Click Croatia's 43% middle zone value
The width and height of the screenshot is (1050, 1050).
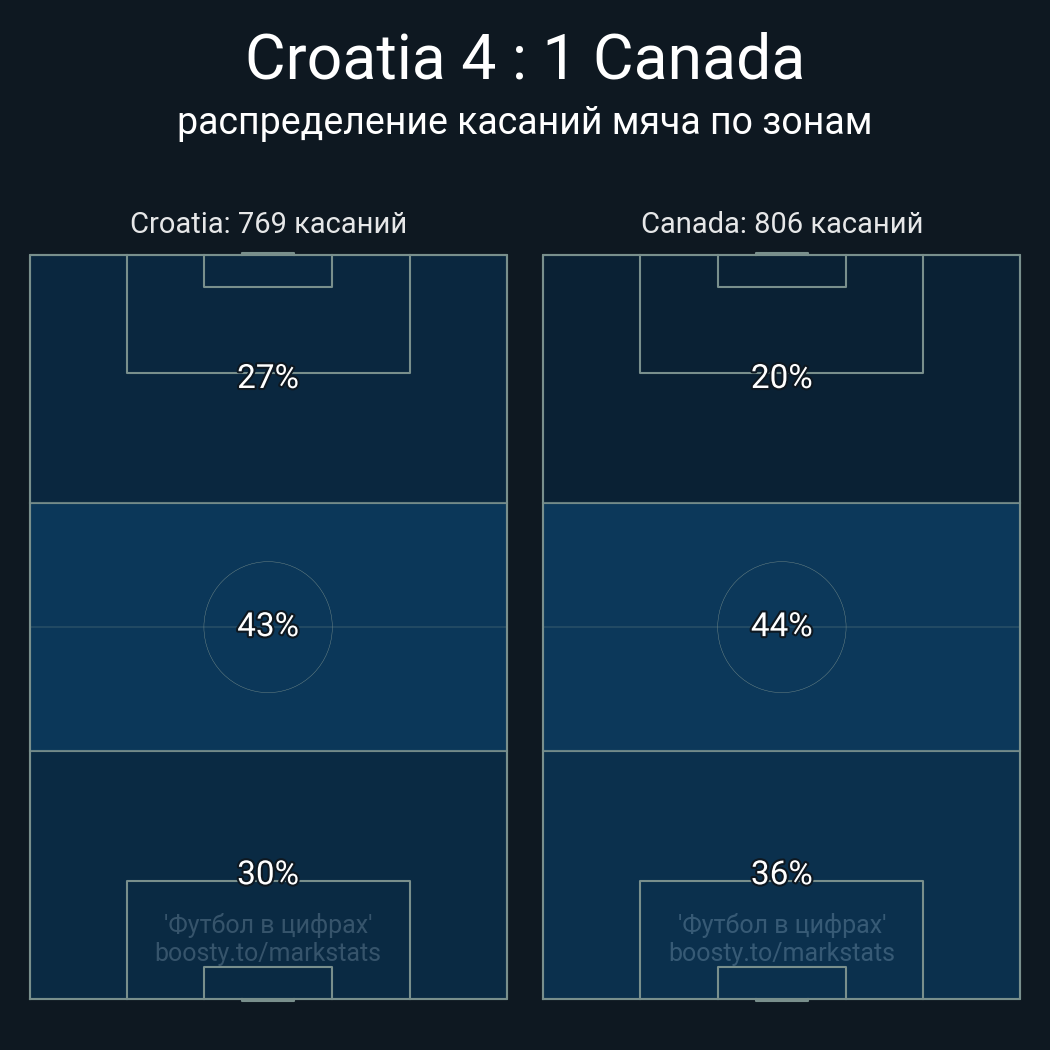coord(268,625)
